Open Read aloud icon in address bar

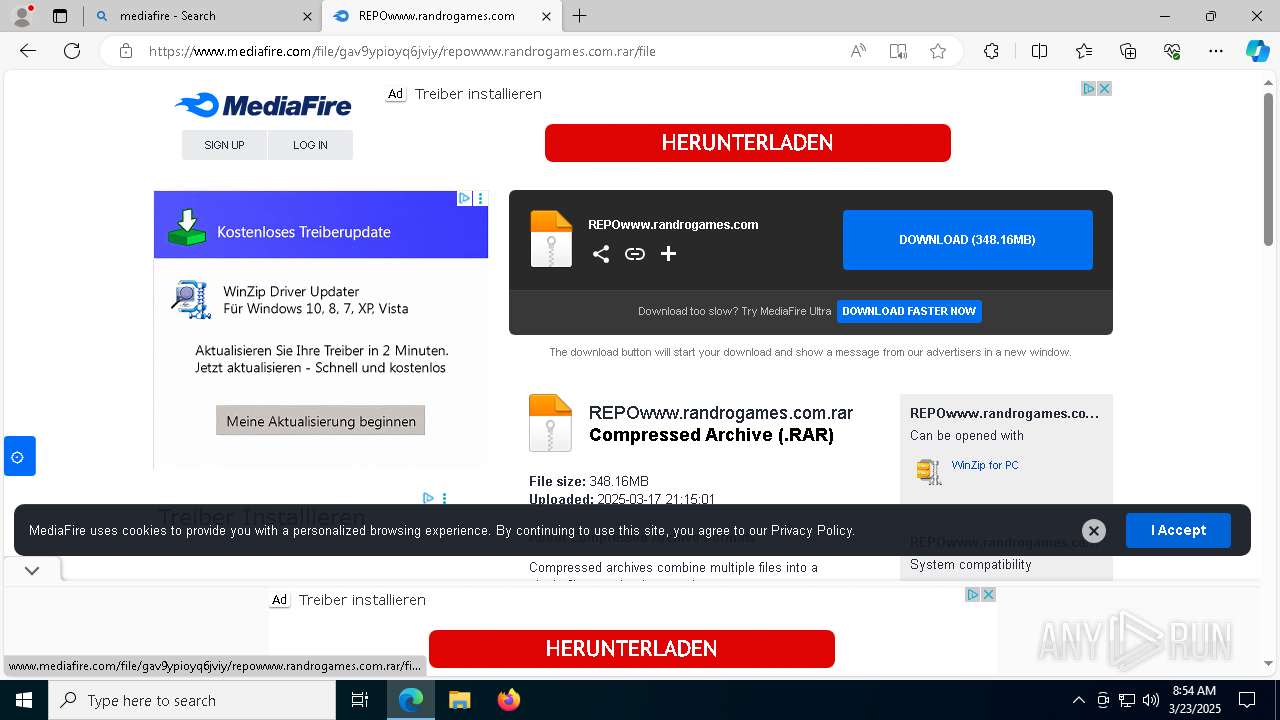click(x=858, y=51)
